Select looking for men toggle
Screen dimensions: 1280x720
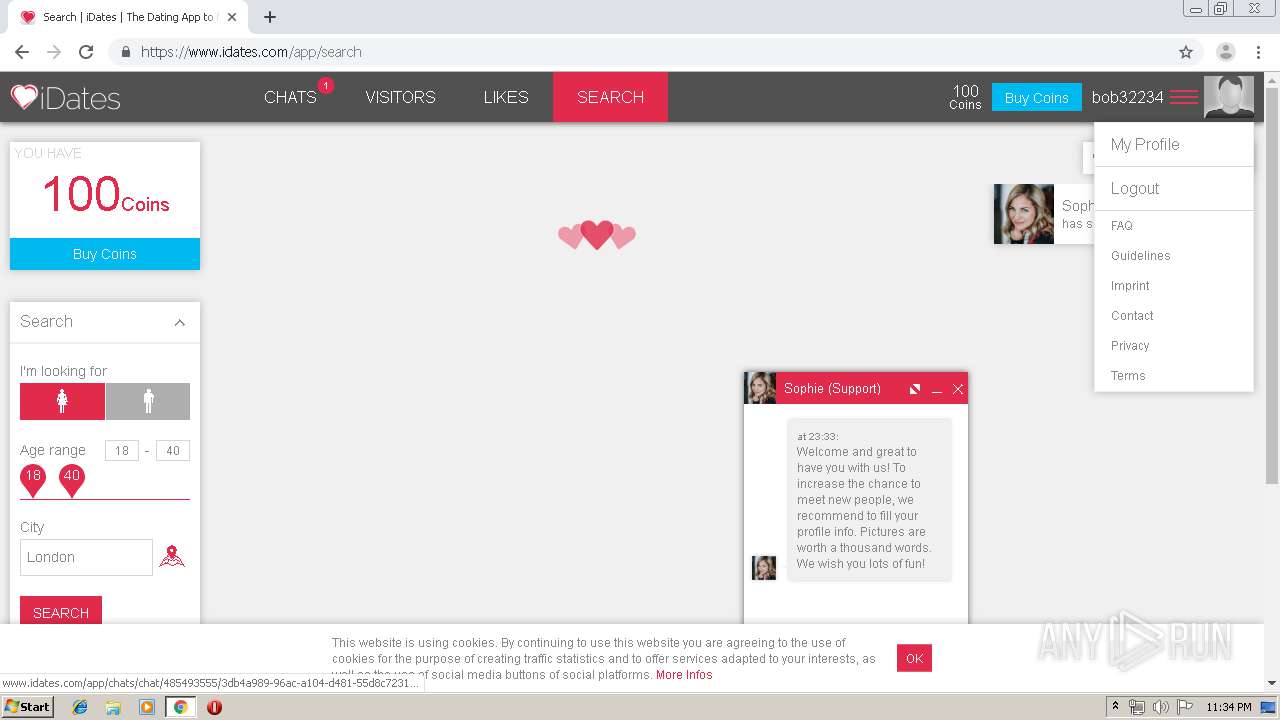tap(148, 401)
